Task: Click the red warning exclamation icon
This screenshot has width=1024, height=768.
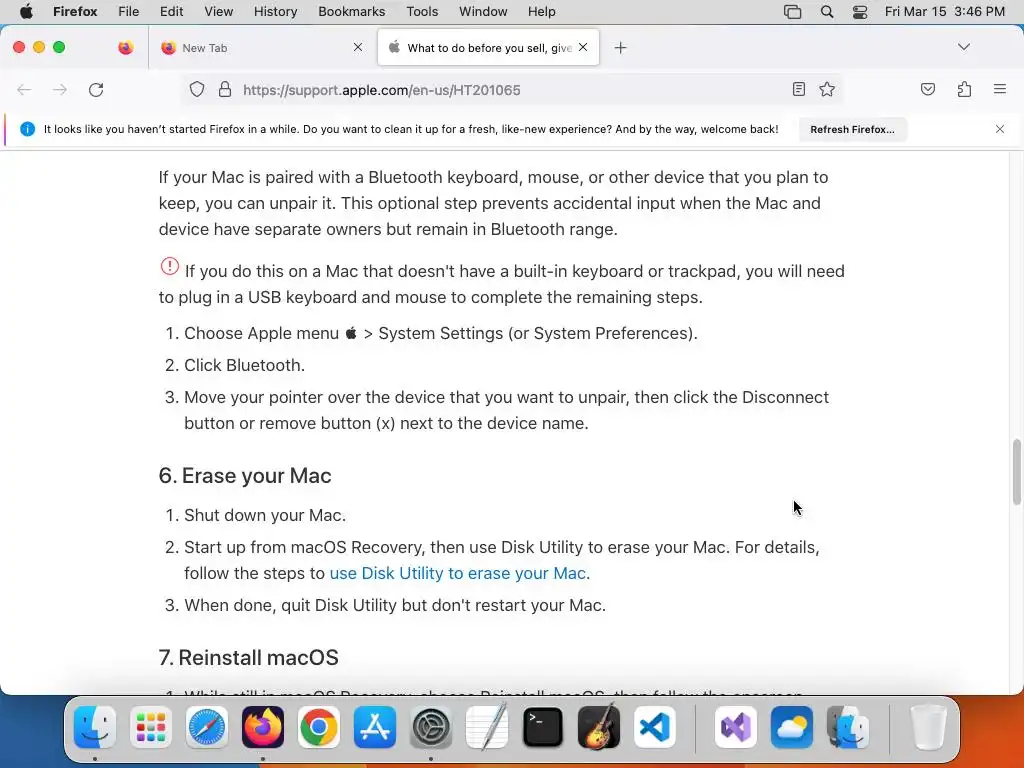Action: [x=170, y=266]
